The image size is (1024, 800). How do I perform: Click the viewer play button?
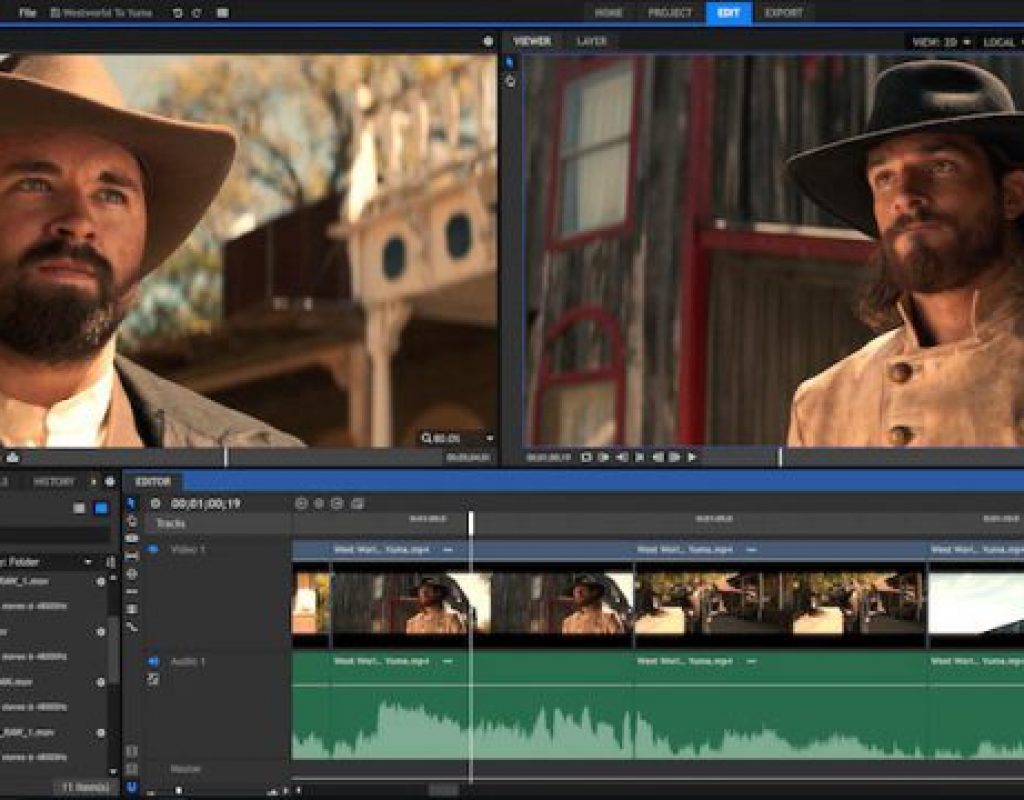coord(692,457)
